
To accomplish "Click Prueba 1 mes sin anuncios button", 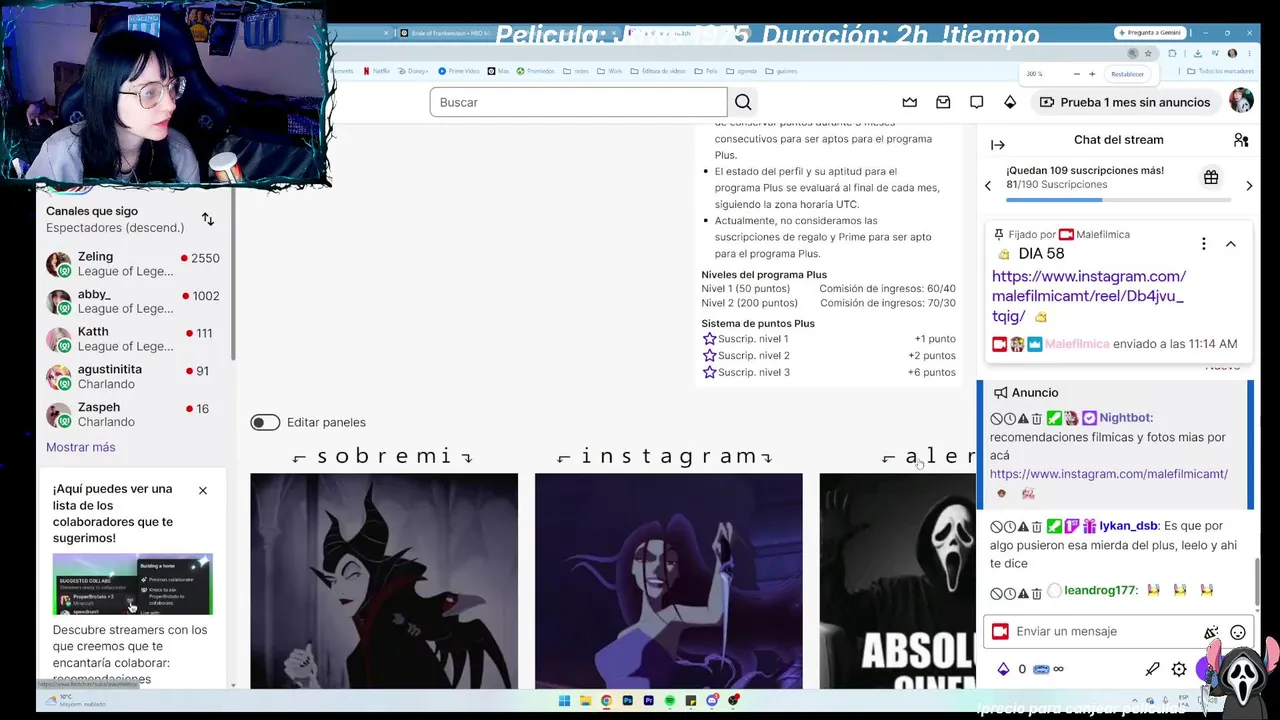I will click(x=1124, y=102).
